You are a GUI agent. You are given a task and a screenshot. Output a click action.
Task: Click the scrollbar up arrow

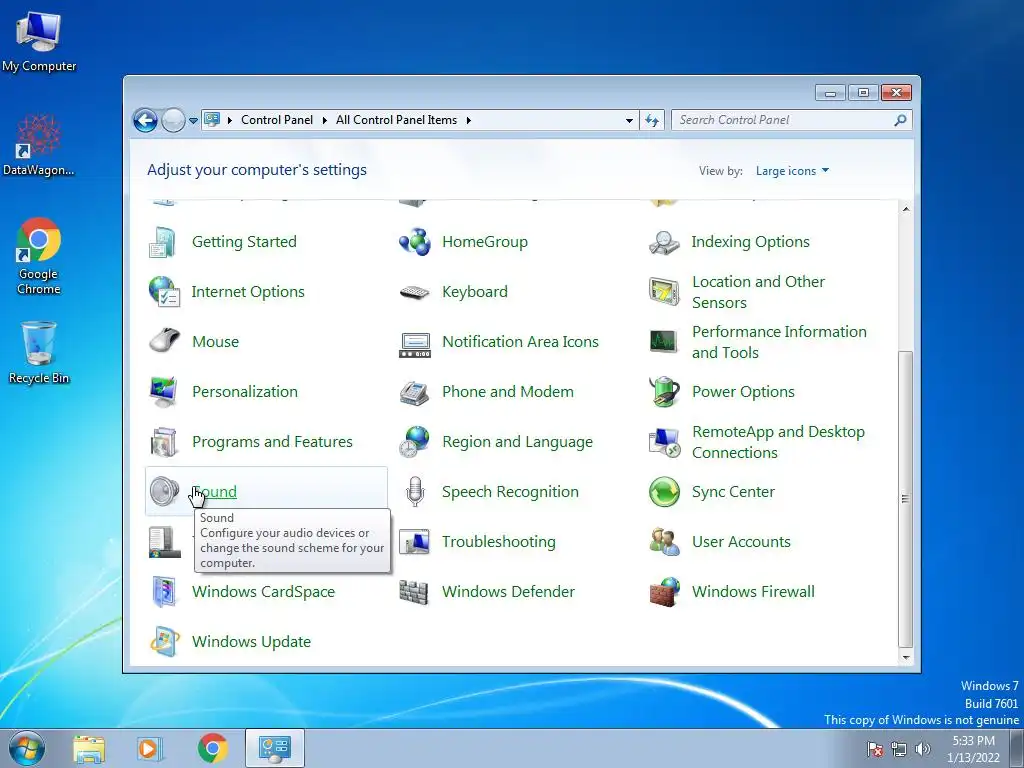(906, 209)
